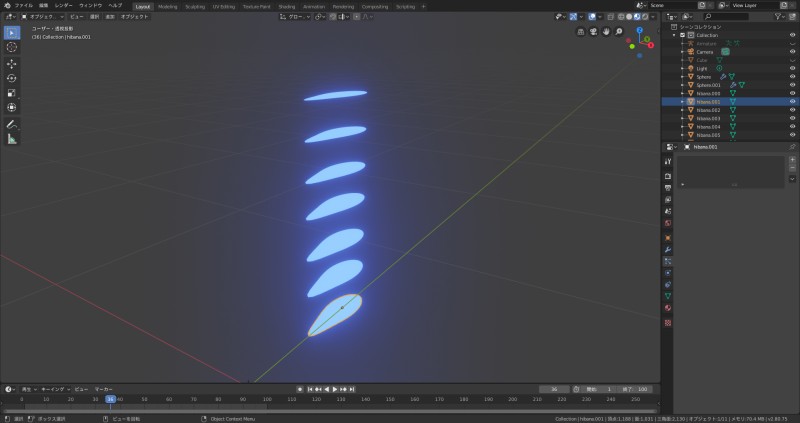Open the Texture properties checker tab
This screenshot has height=423, width=800.
pyautogui.click(x=668, y=322)
